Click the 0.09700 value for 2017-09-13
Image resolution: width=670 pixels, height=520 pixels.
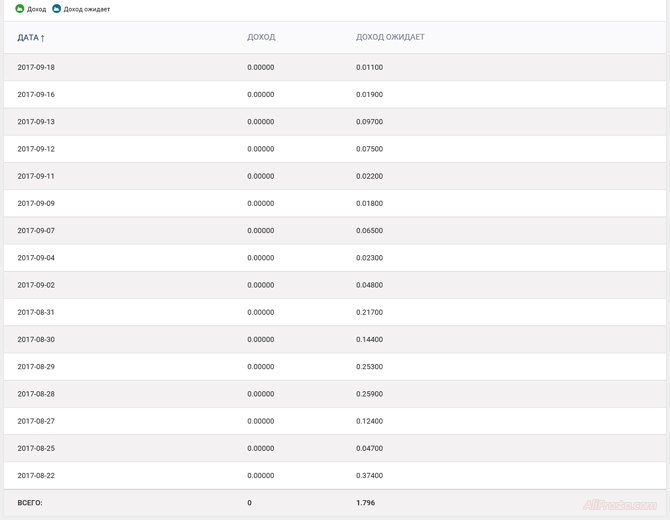click(x=369, y=122)
